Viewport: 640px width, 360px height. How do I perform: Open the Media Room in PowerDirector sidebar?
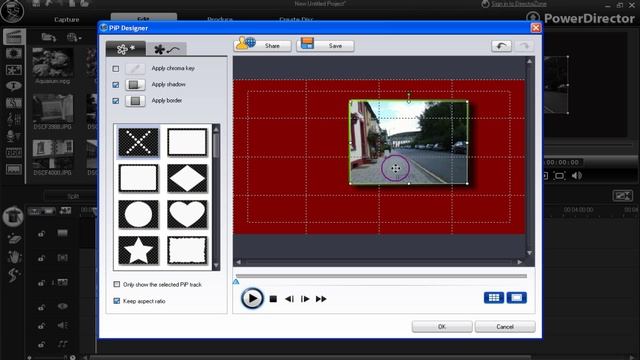pyautogui.click(x=13, y=37)
